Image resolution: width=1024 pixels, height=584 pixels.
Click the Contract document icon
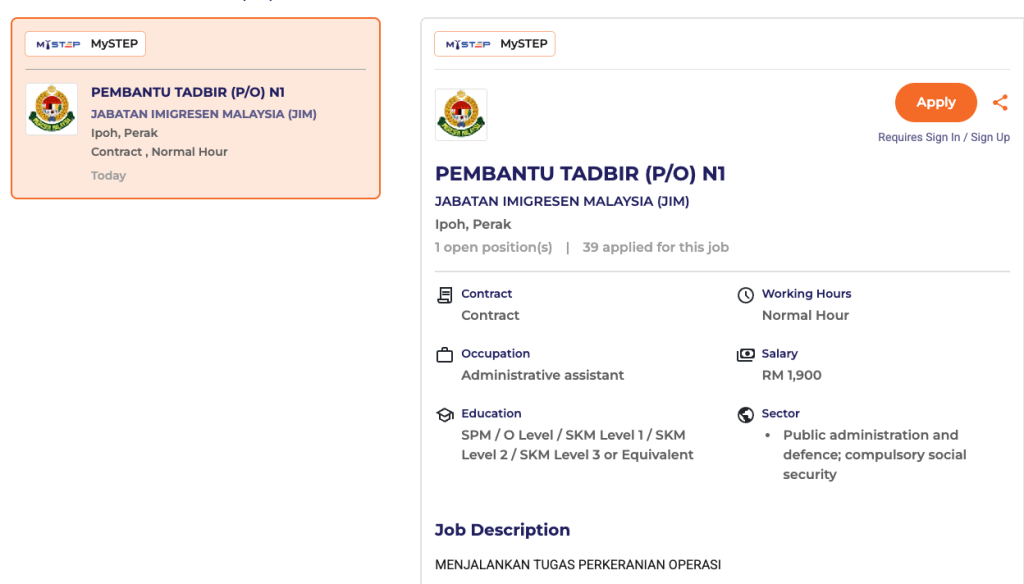[445, 295]
